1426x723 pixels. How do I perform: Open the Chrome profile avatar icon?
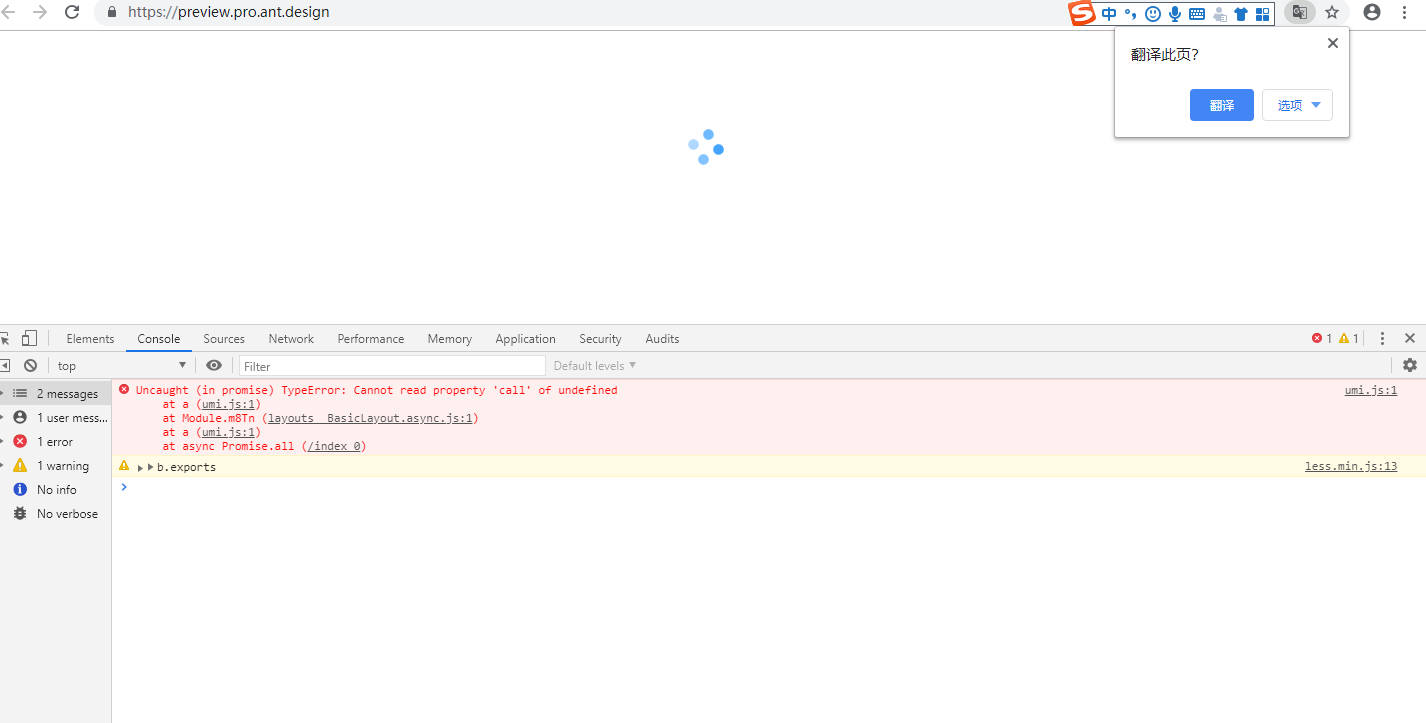tap(1372, 12)
